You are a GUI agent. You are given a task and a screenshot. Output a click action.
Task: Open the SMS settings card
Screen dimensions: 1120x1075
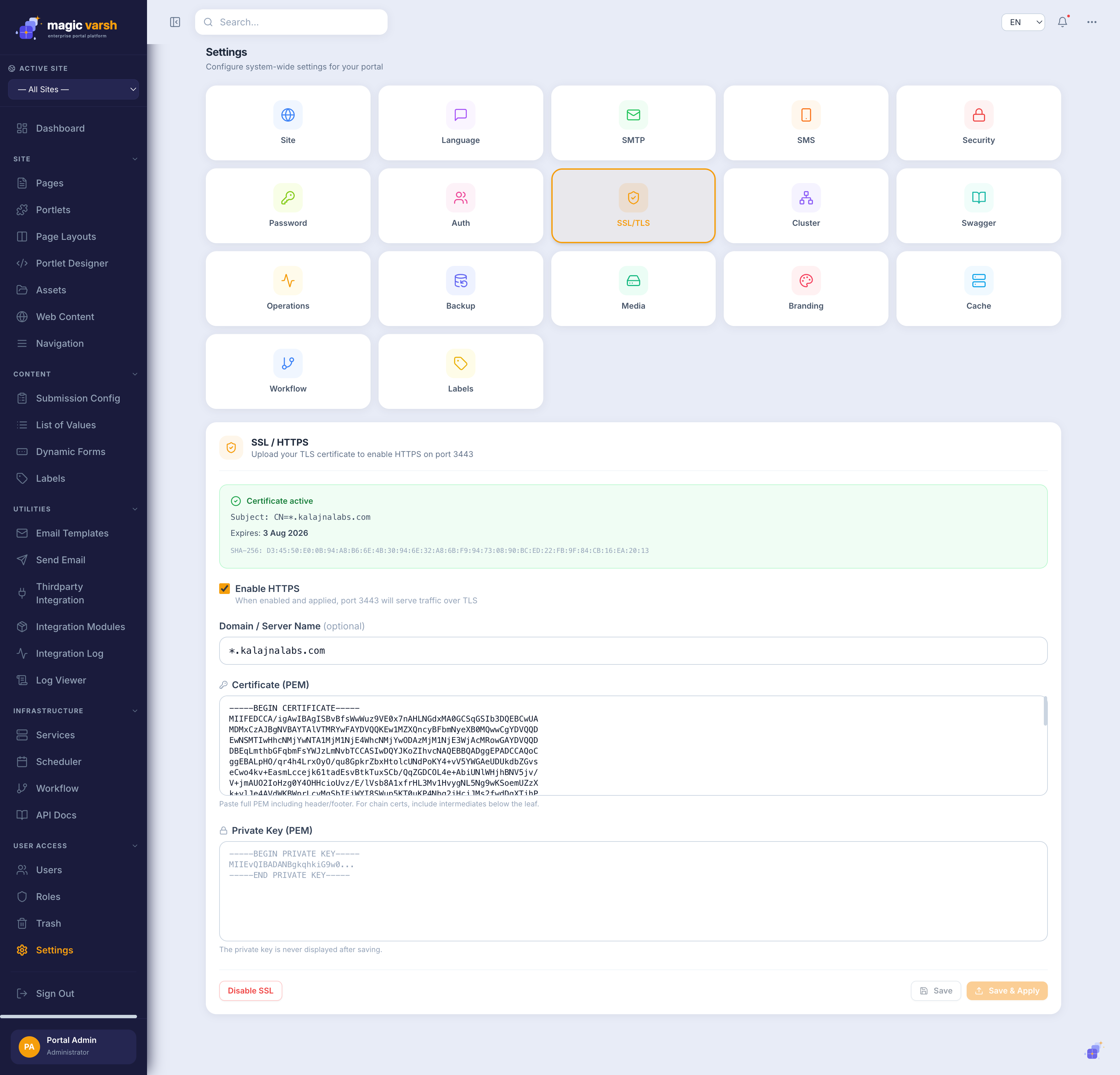806,123
